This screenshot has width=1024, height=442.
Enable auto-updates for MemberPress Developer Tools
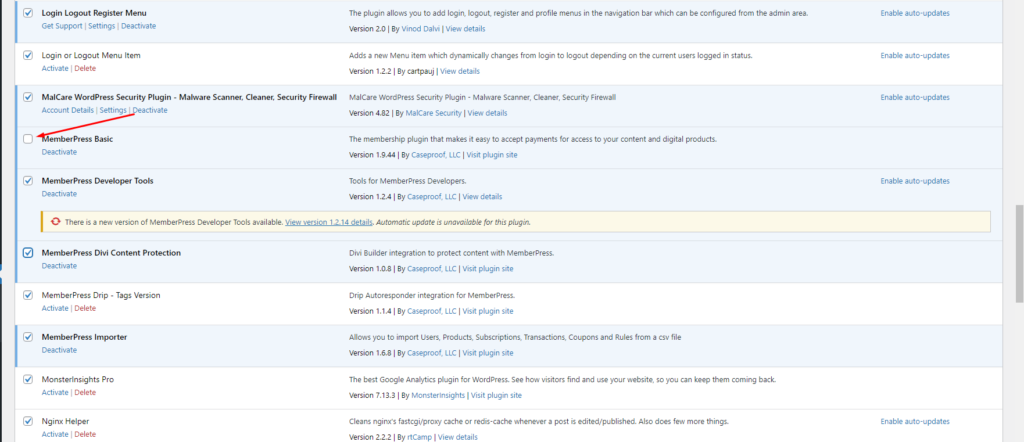(915, 181)
